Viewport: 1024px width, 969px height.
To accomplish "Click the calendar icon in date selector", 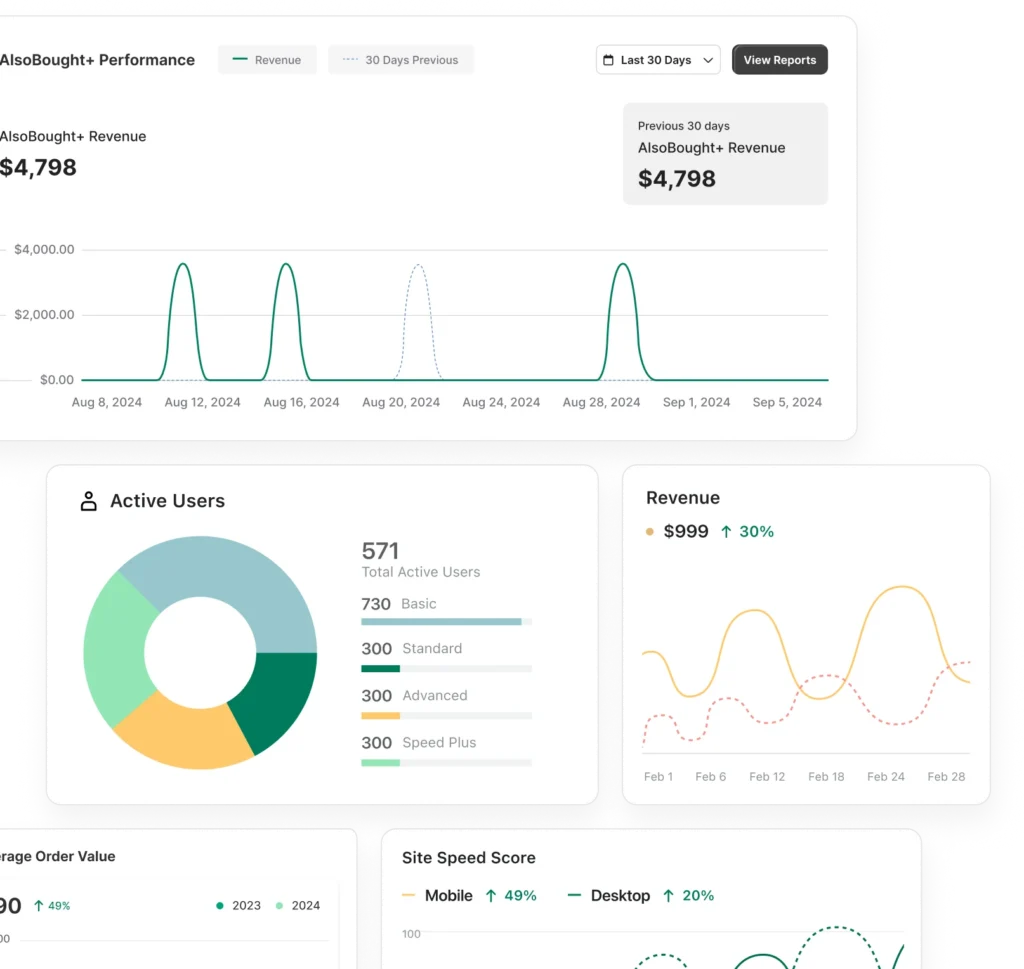I will [608, 60].
